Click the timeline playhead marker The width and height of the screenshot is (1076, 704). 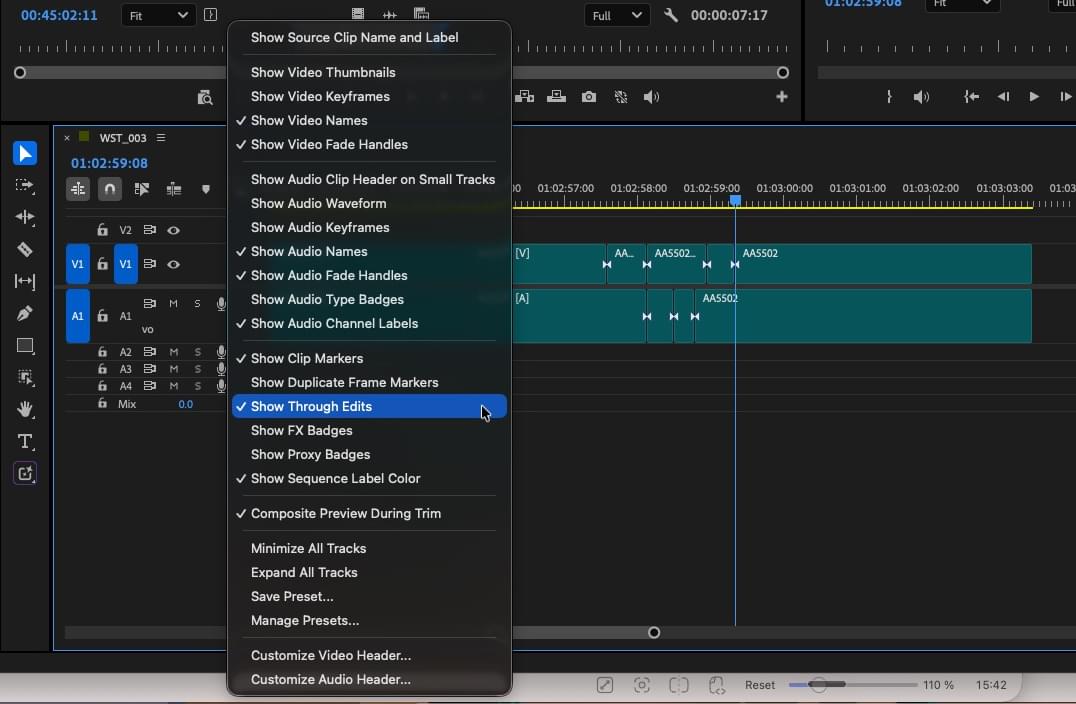point(735,200)
